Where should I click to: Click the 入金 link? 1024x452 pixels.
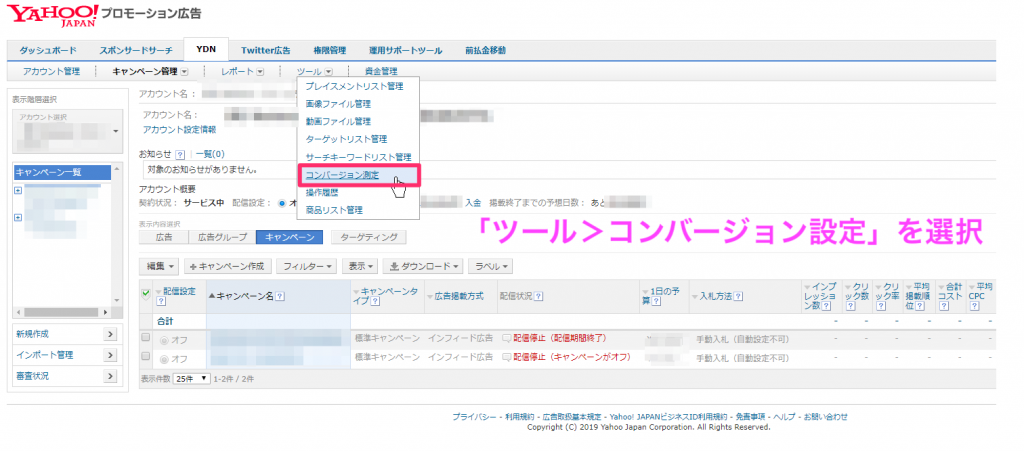pyautogui.click(x=473, y=202)
